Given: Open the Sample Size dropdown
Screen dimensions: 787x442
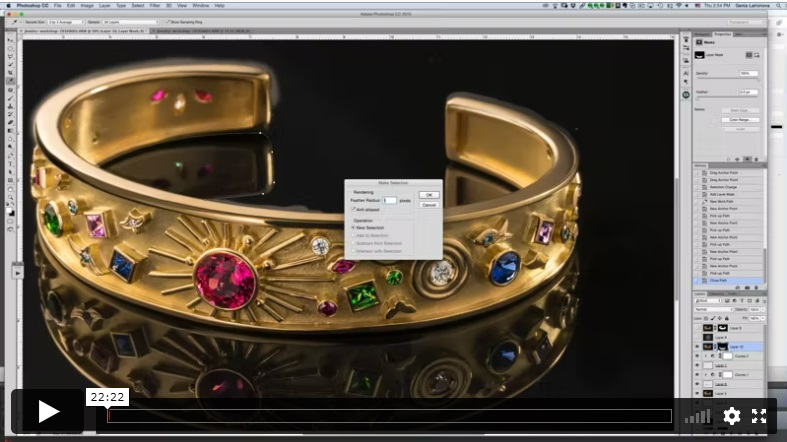Looking at the screenshot, I should click(65, 22).
